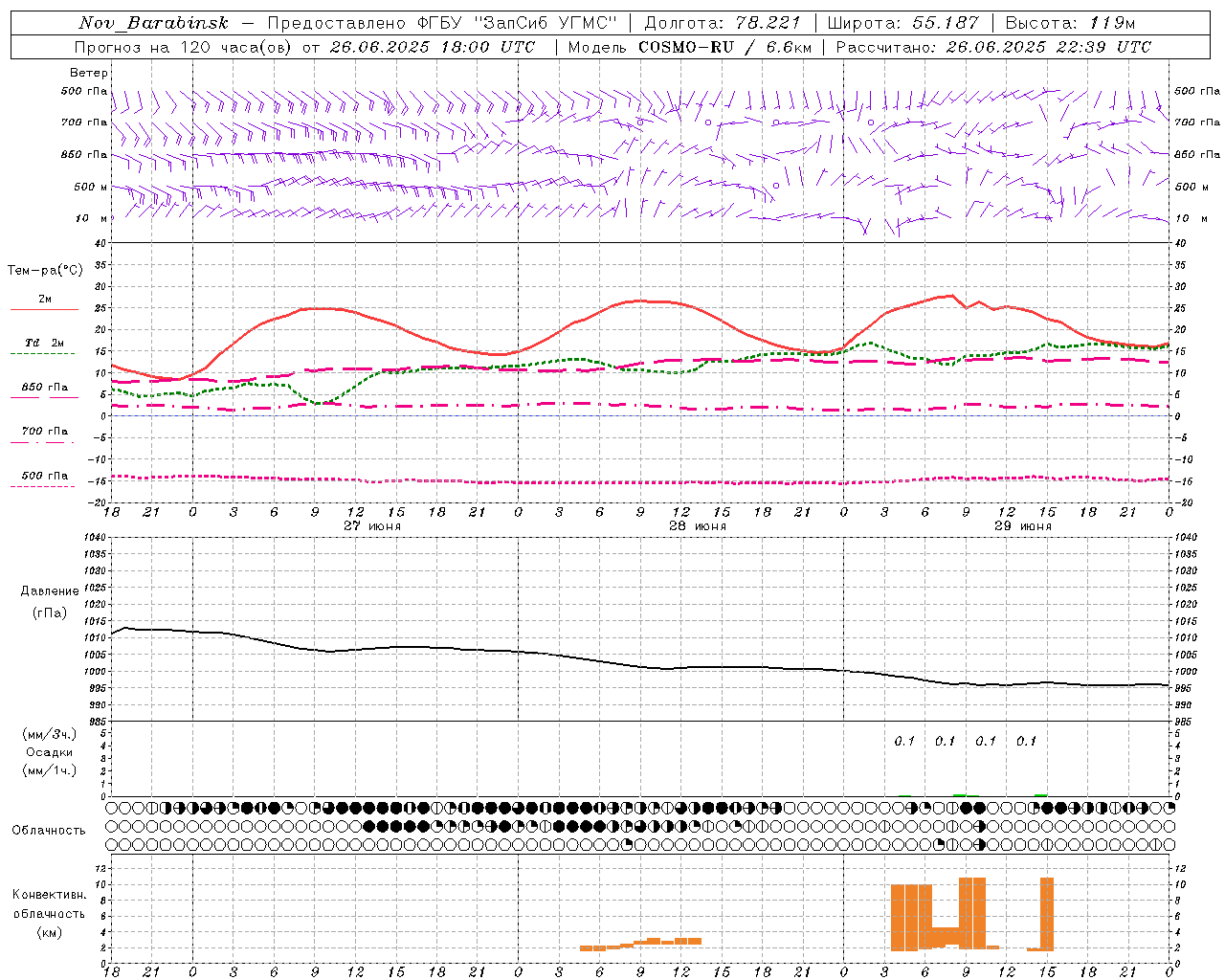Select forecast start 26.06.2025 18:00 UTC

tap(433, 47)
